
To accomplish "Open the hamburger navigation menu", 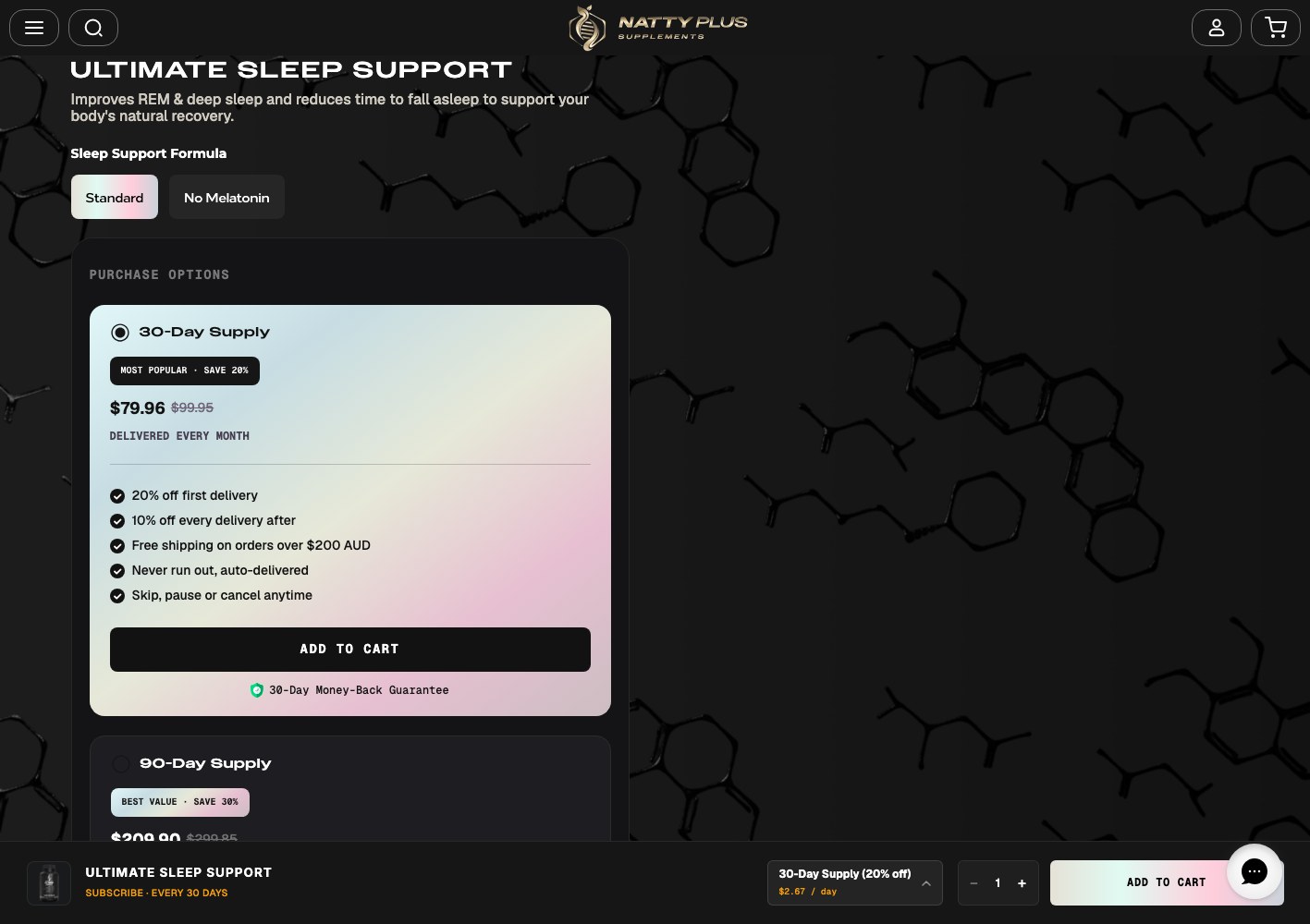I will pyautogui.click(x=34, y=28).
